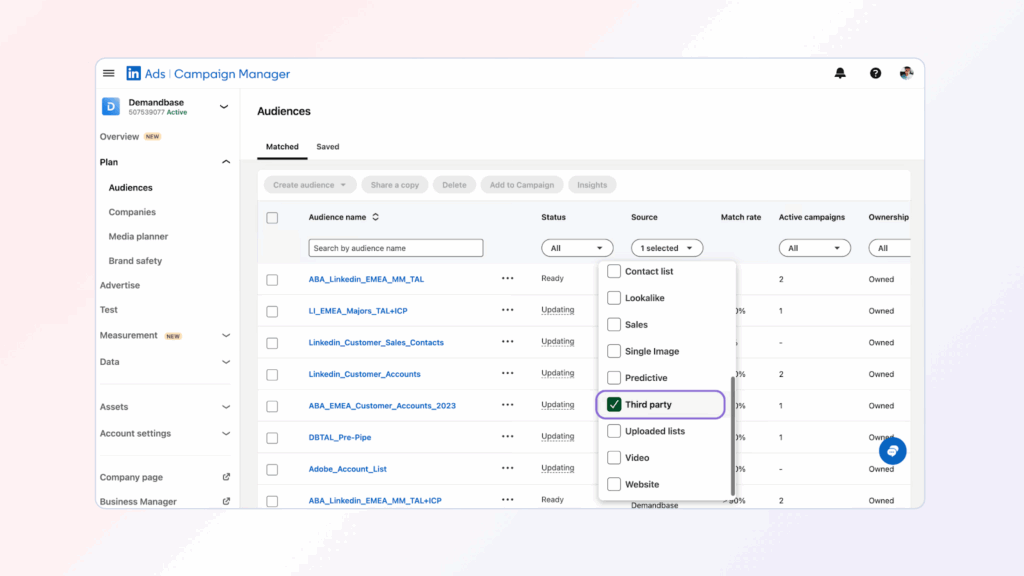Screen dimensions: 1024x576
Task: Click the Search by audience name field
Action: (395, 248)
